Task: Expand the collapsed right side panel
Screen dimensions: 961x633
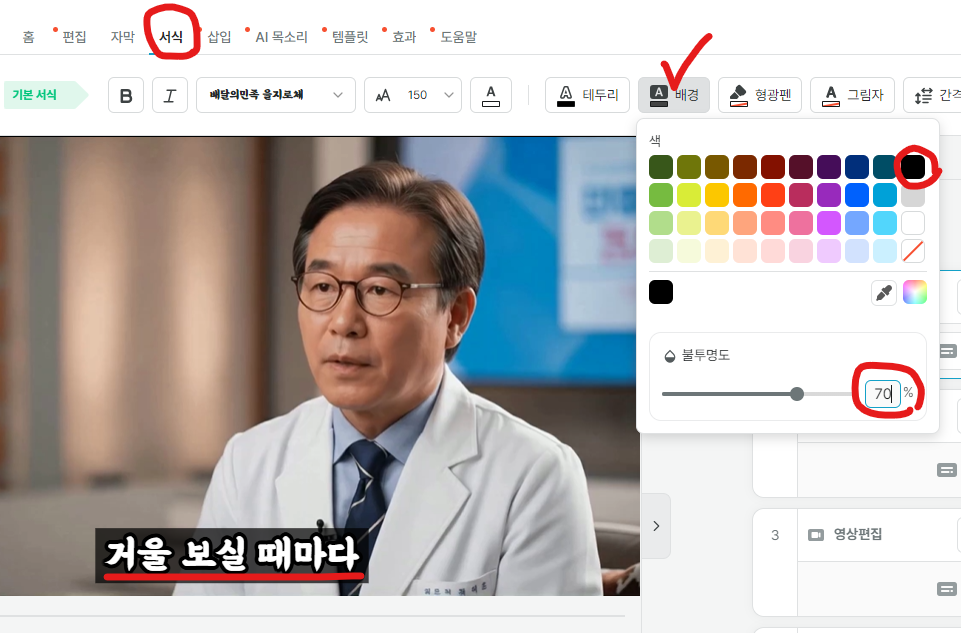Action: click(656, 525)
